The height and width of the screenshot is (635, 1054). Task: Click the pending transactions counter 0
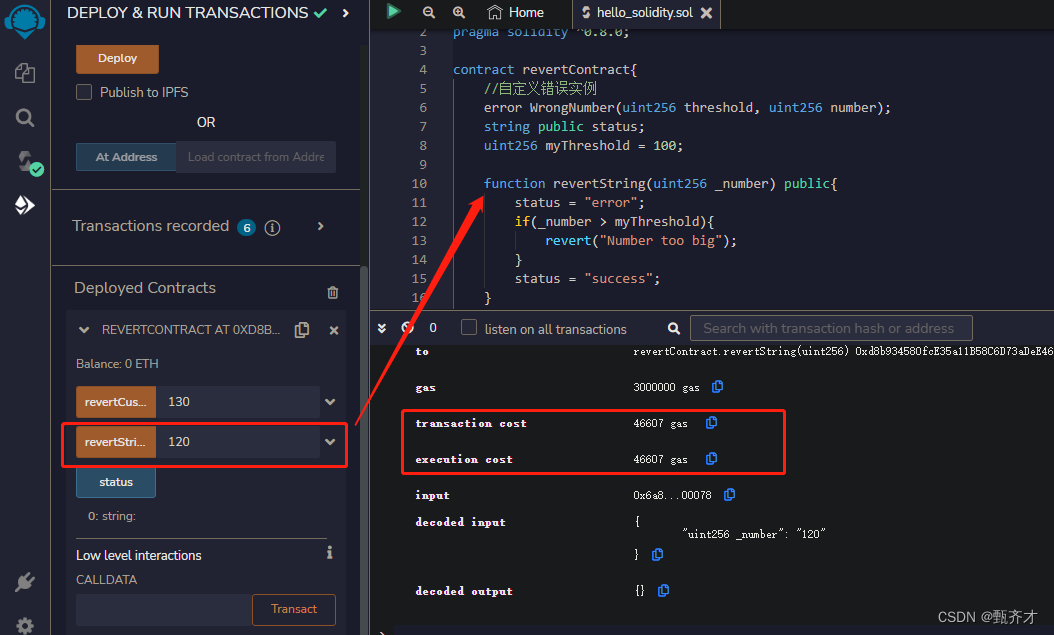(433, 328)
